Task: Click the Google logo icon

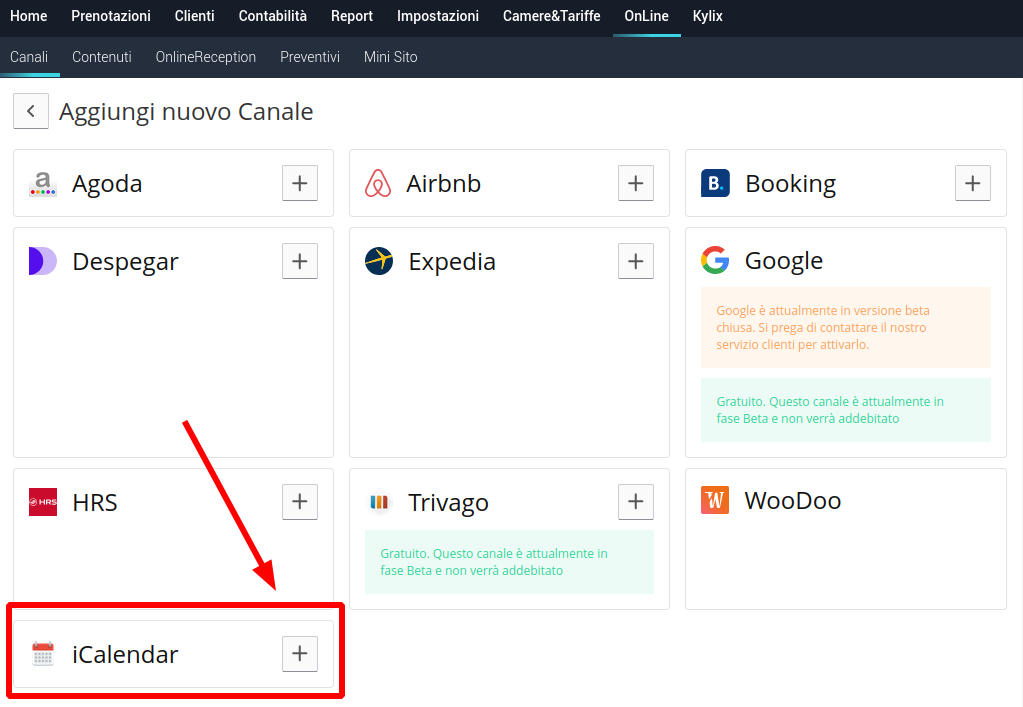Action: 715,260
